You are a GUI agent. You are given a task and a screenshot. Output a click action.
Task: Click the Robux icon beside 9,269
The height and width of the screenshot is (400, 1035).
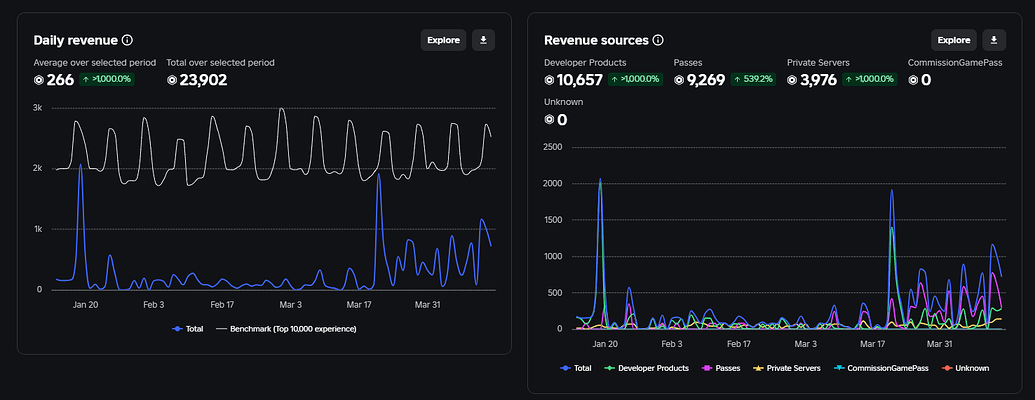pyautogui.click(x=679, y=80)
